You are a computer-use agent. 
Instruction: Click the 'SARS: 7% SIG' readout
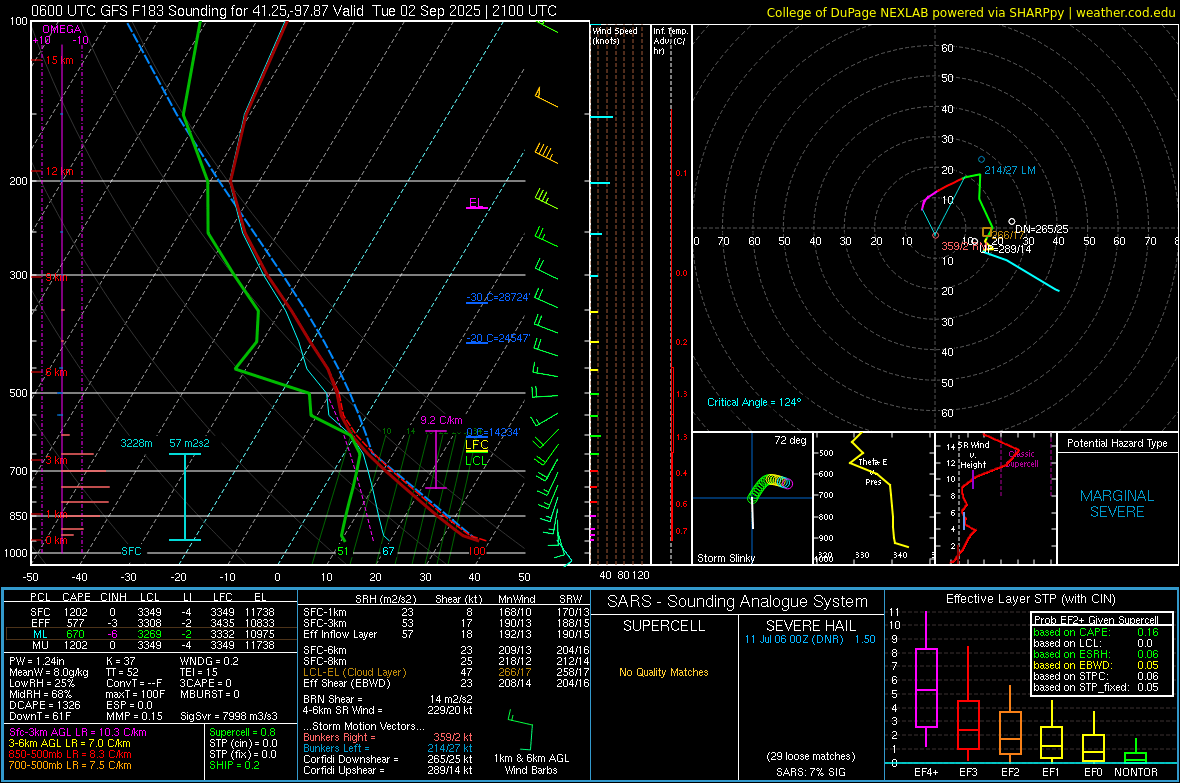tap(810, 772)
